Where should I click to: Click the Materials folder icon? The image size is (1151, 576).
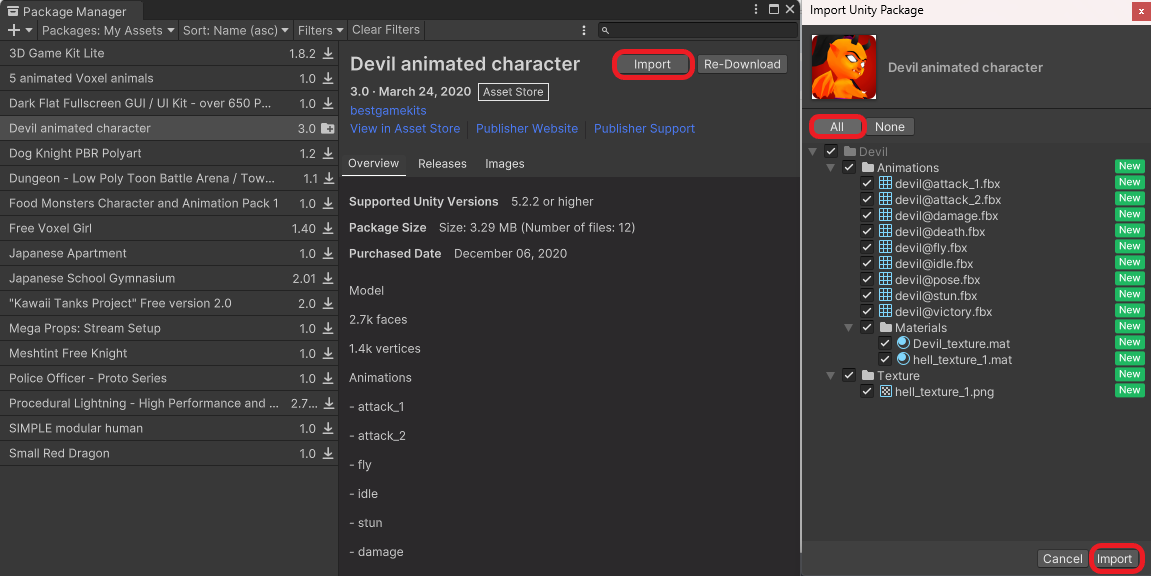[885, 327]
